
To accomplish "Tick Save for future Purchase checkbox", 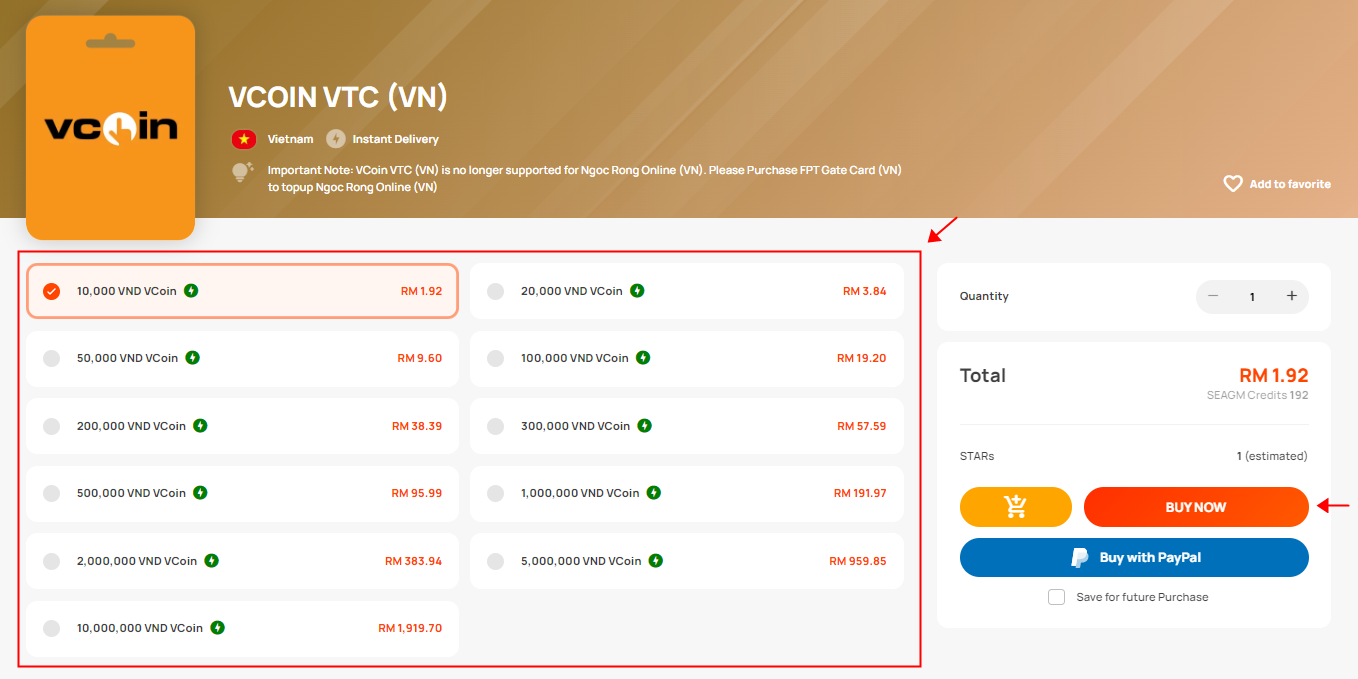I will [1056, 597].
